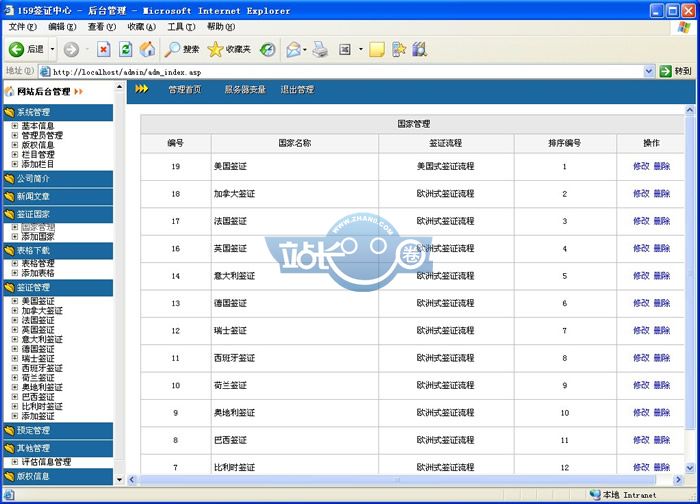The width and height of the screenshot is (700, 504).
Task: Click 删除 for 美国签证 row
Action: click(x=662, y=166)
